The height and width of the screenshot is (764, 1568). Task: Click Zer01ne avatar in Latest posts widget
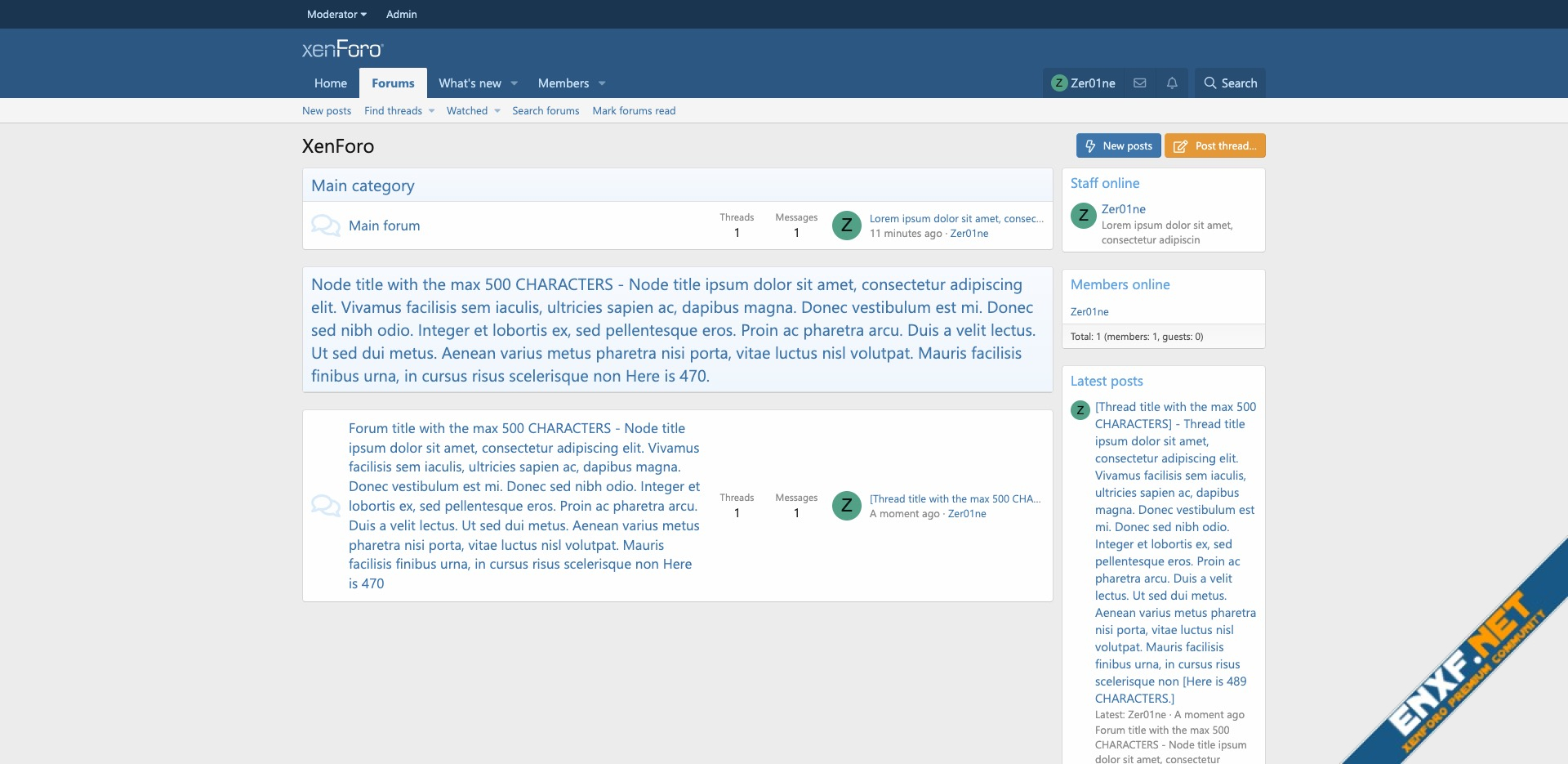coord(1080,410)
